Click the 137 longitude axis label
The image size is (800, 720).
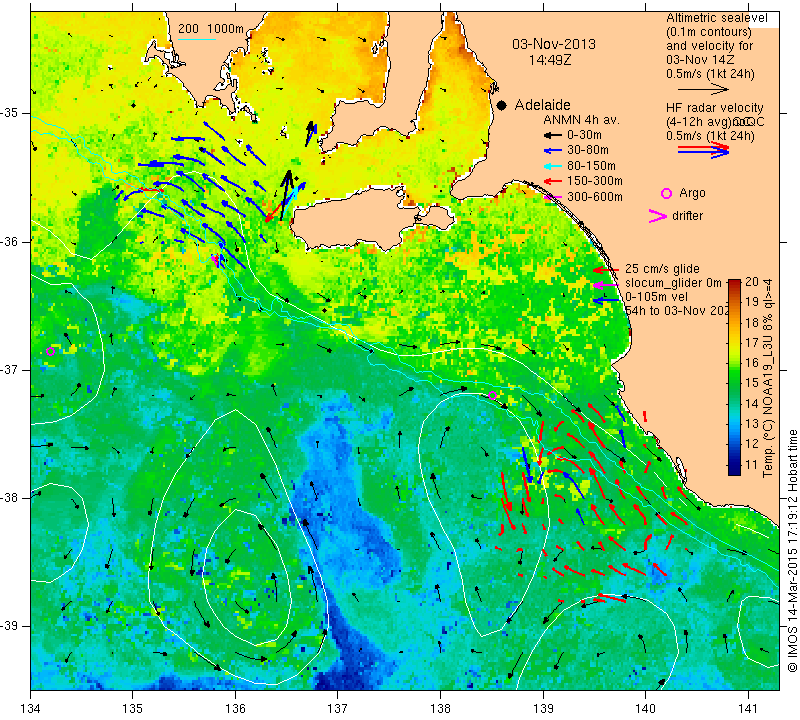[338, 709]
